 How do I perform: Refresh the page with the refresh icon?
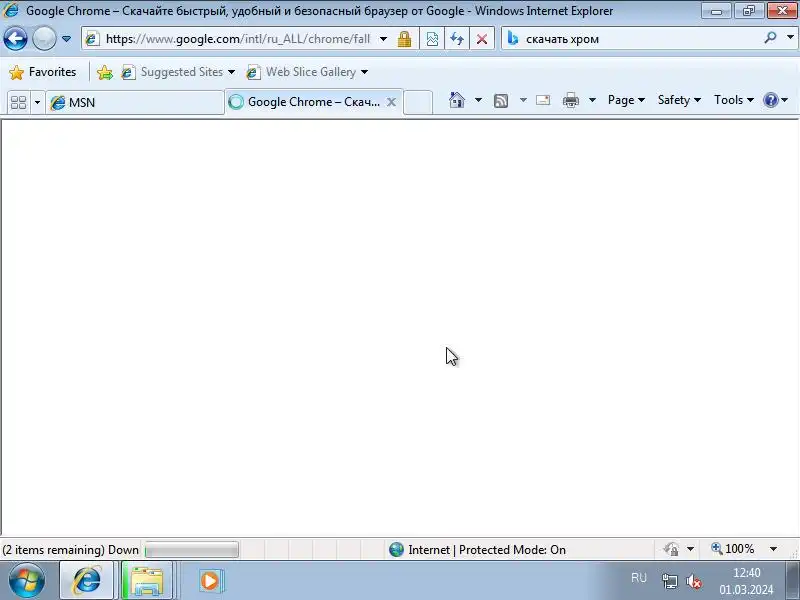point(457,39)
